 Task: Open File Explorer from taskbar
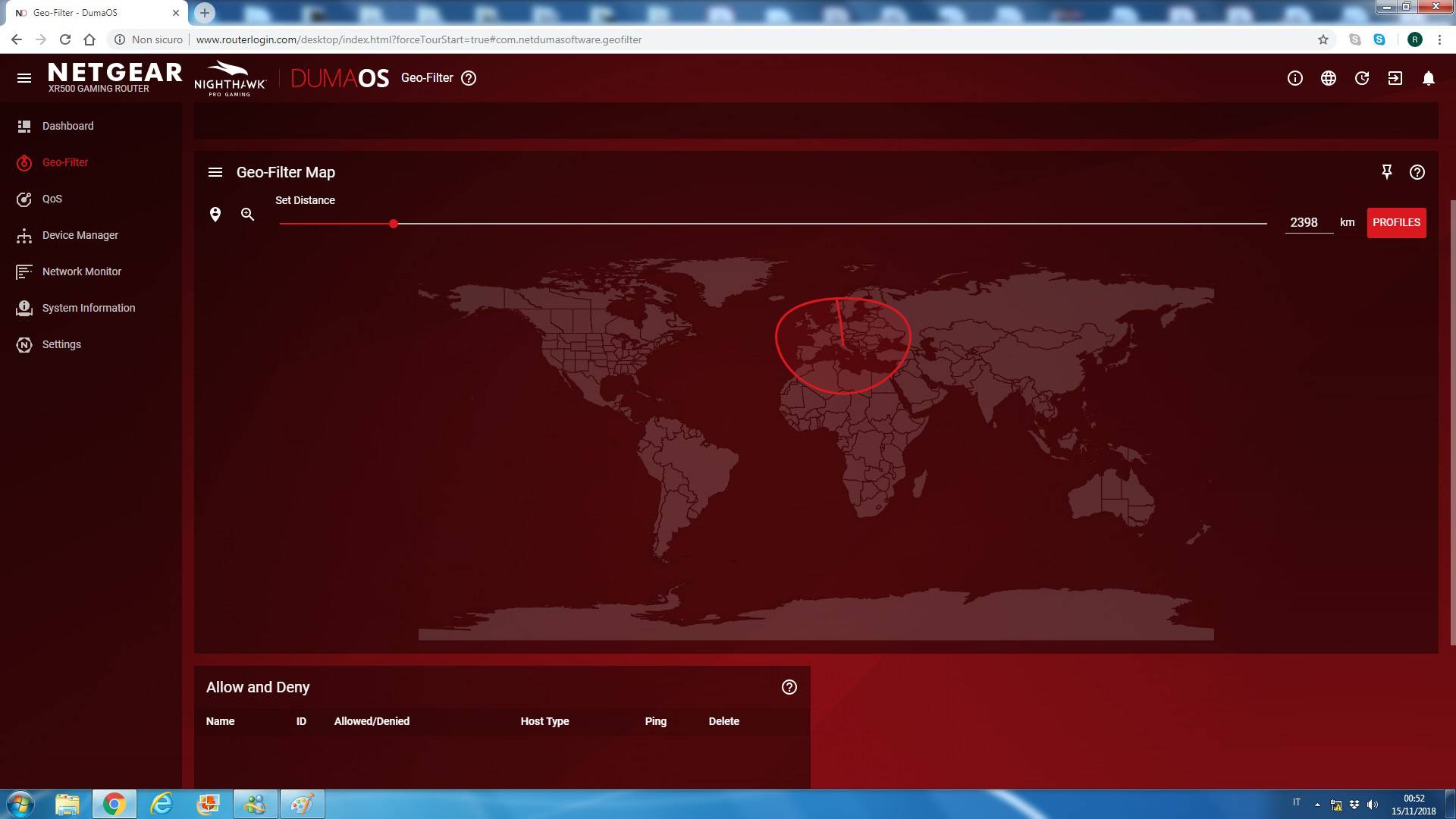[x=67, y=804]
